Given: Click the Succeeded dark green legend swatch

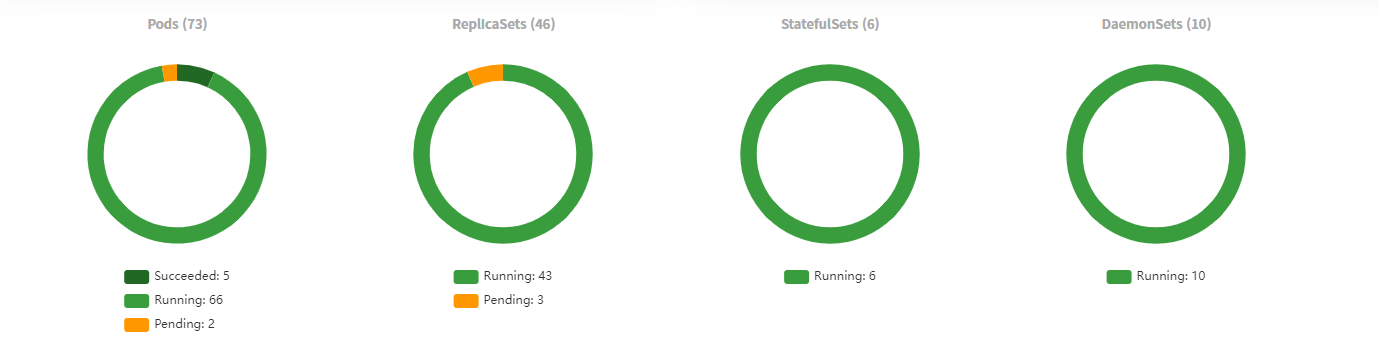Looking at the screenshot, I should pos(137,277).
